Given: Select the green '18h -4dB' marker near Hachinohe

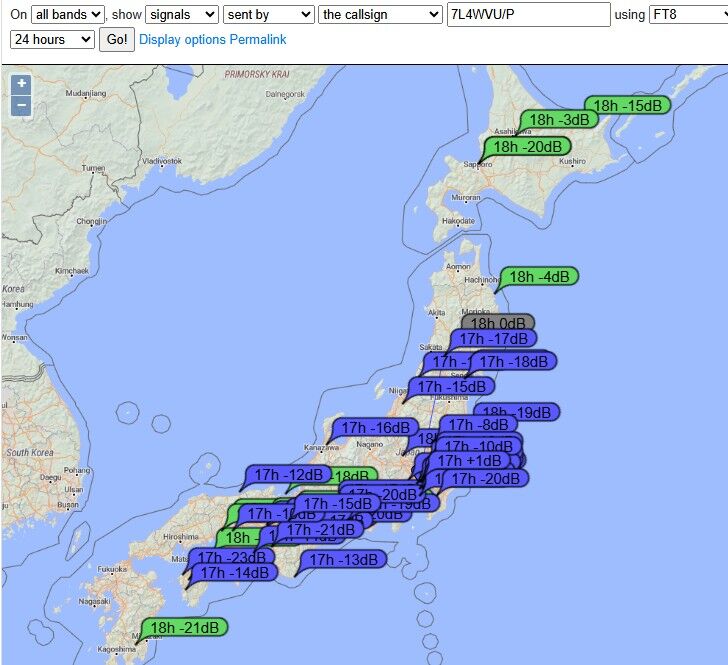Looking at the screenshot, I should coord(539,277).
